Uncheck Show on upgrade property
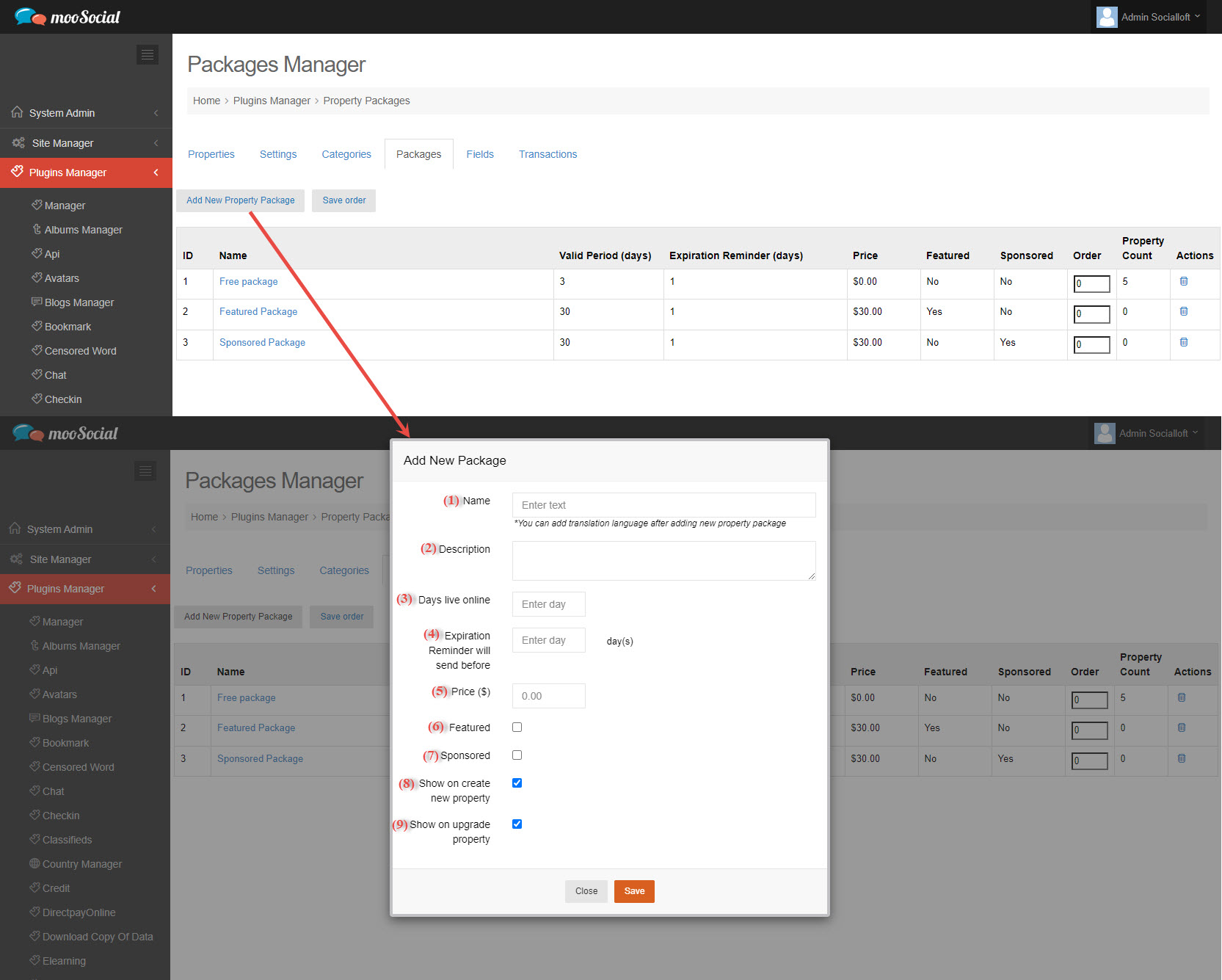The width and height of the screenshot is (1222, 980). pyautogui.click(x=517, y=824)
